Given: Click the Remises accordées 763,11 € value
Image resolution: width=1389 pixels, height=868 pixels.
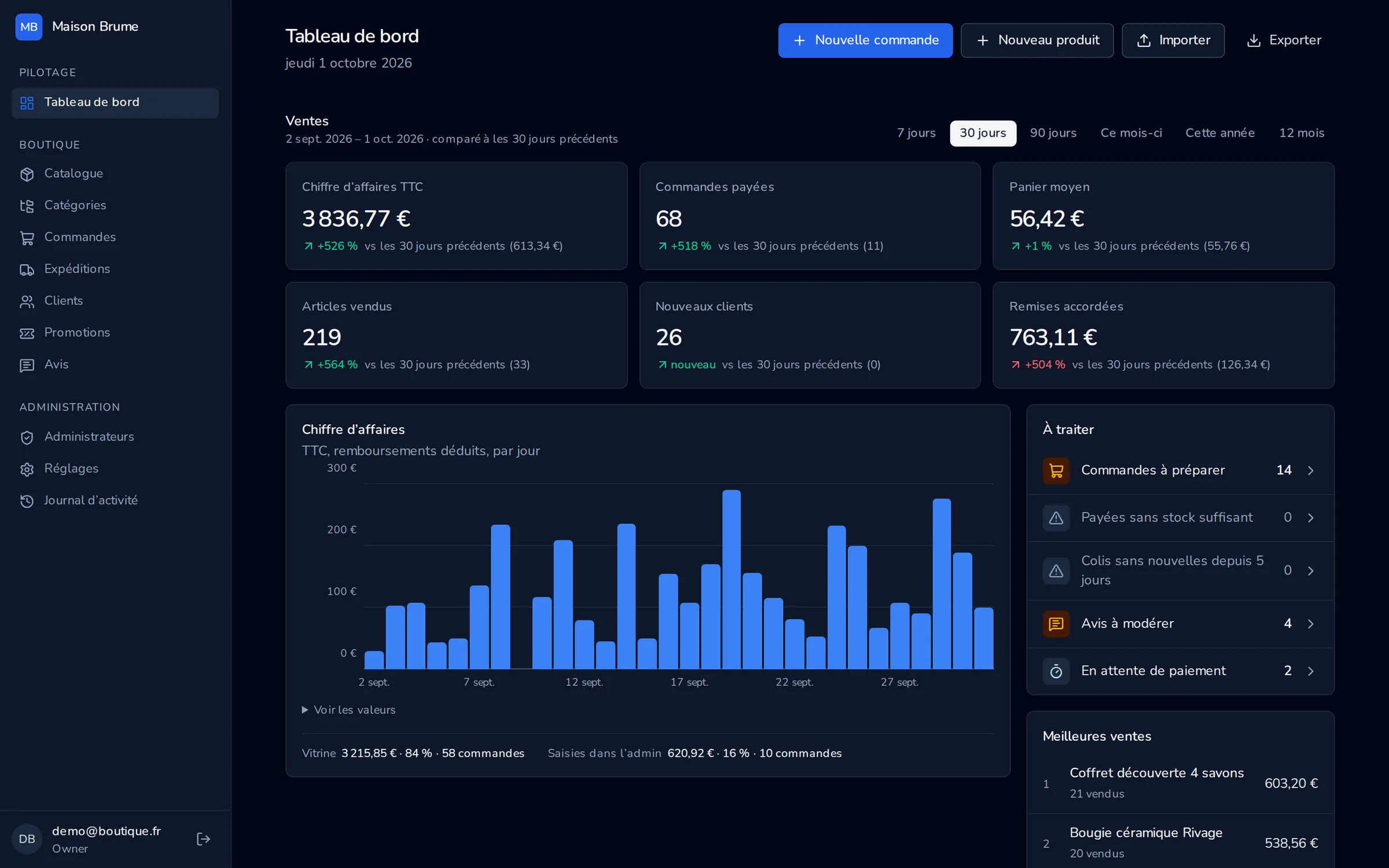Looking at the screenshot, I should coord(1053,337).
